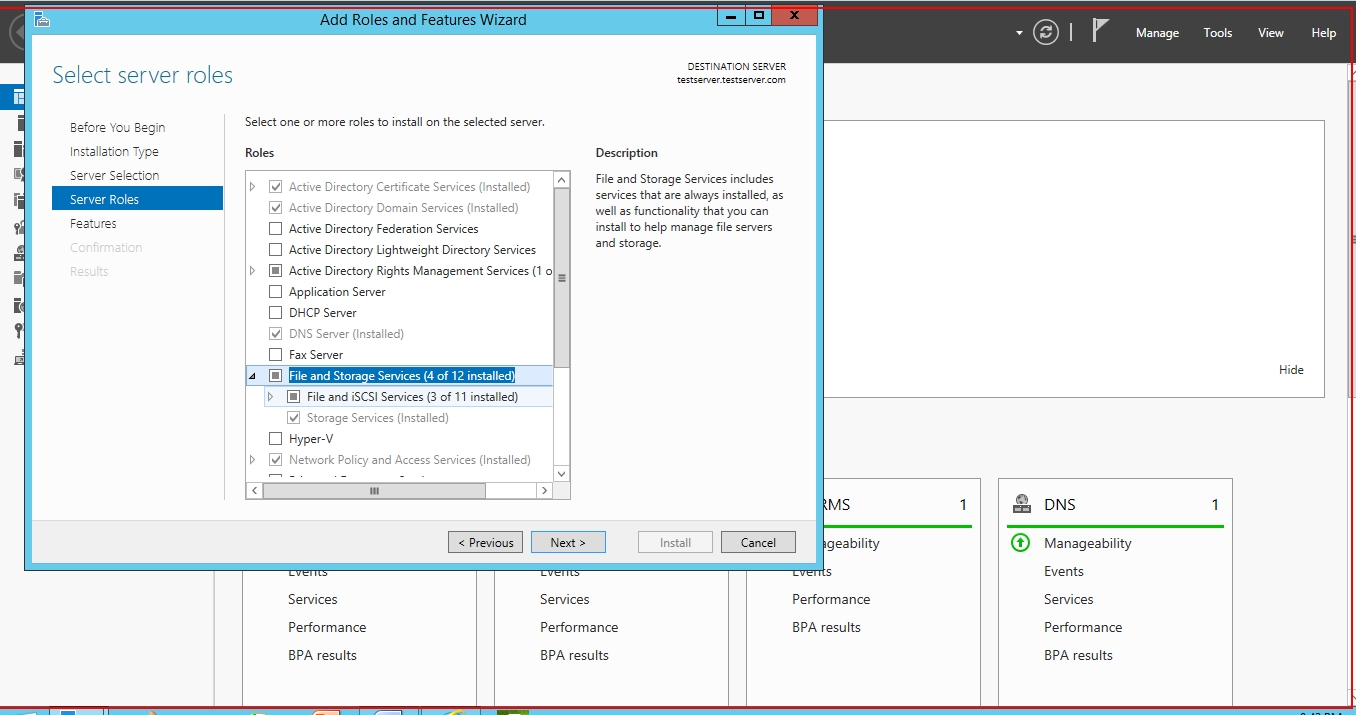The width and height of the screenshot is (1356, 715).
Task: Expand Active Directory Rights Management Services
Action: click(x=252, y=271)
